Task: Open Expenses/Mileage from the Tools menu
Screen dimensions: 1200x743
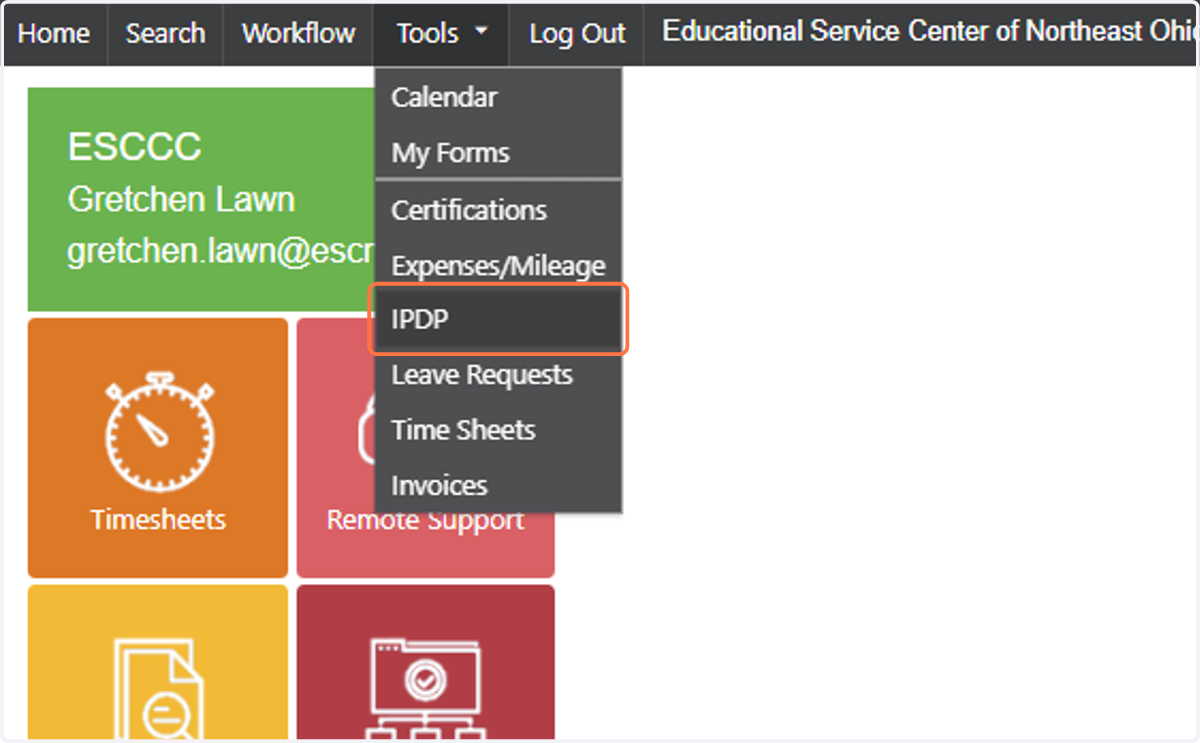Action: [499, 266]
